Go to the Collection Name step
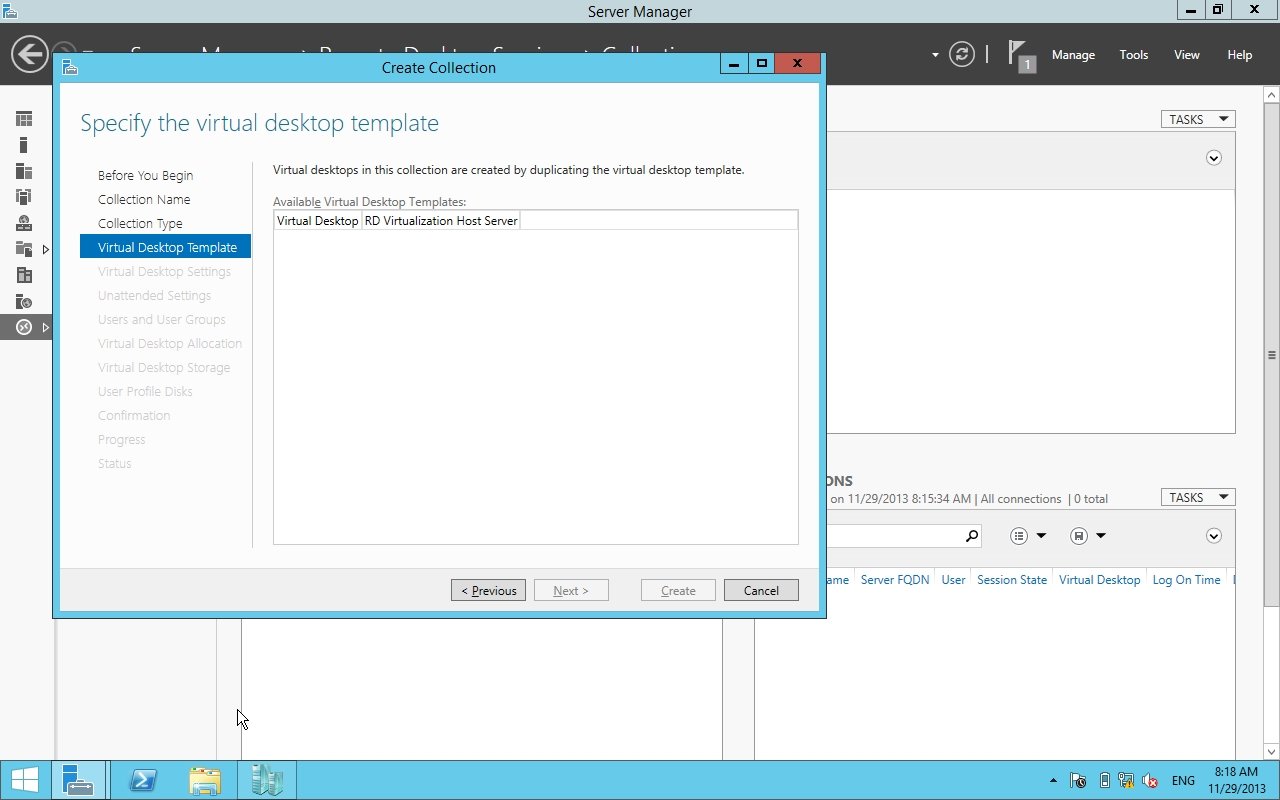 tap(144, 199)
